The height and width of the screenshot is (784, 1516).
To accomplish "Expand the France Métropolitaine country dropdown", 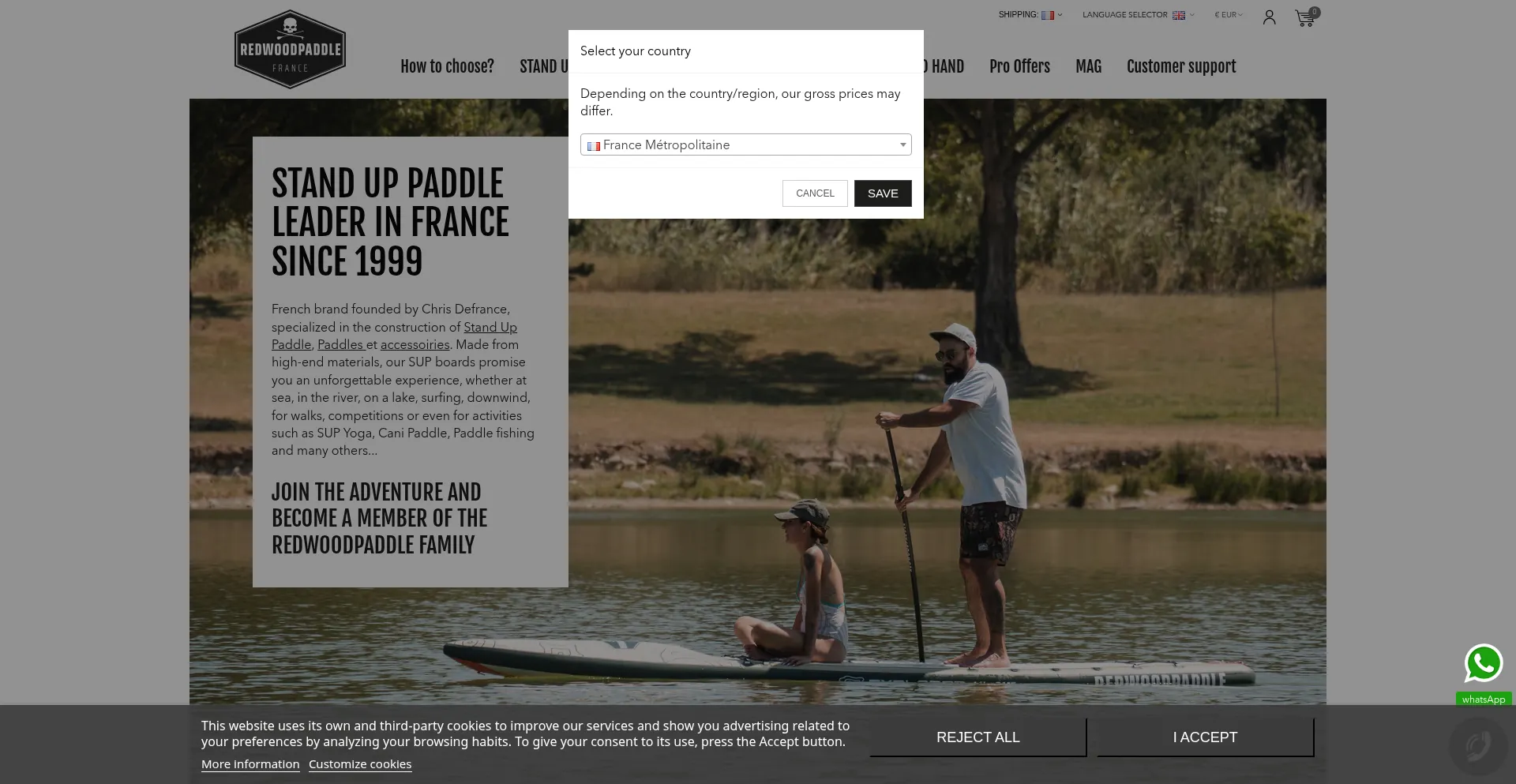I will [746, 144].
